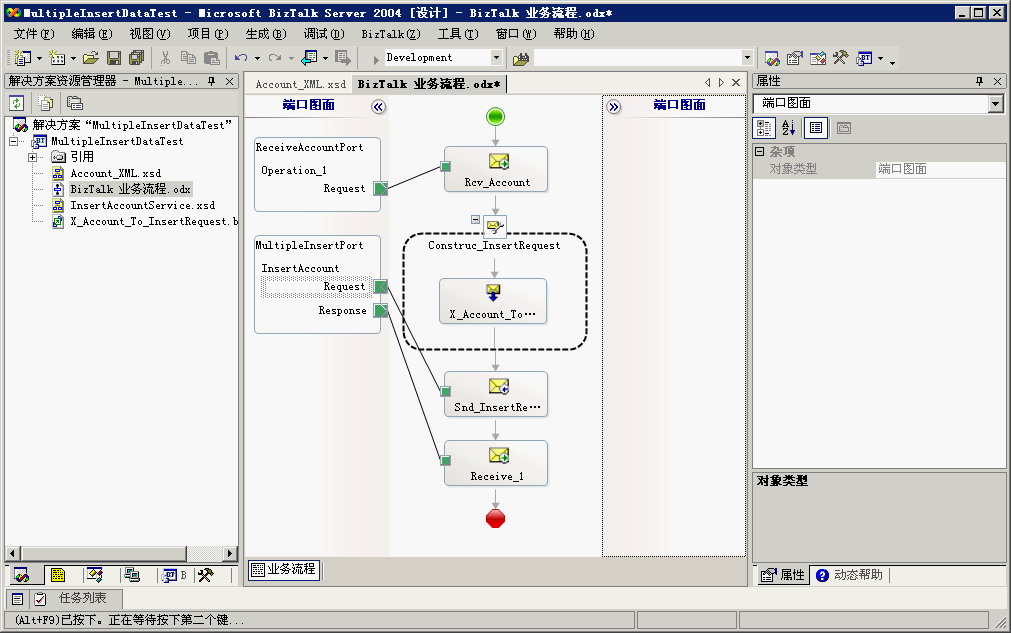Click the 端口图面 property value field
This screenshot has width=1011, height=633.
click(939, 169)
